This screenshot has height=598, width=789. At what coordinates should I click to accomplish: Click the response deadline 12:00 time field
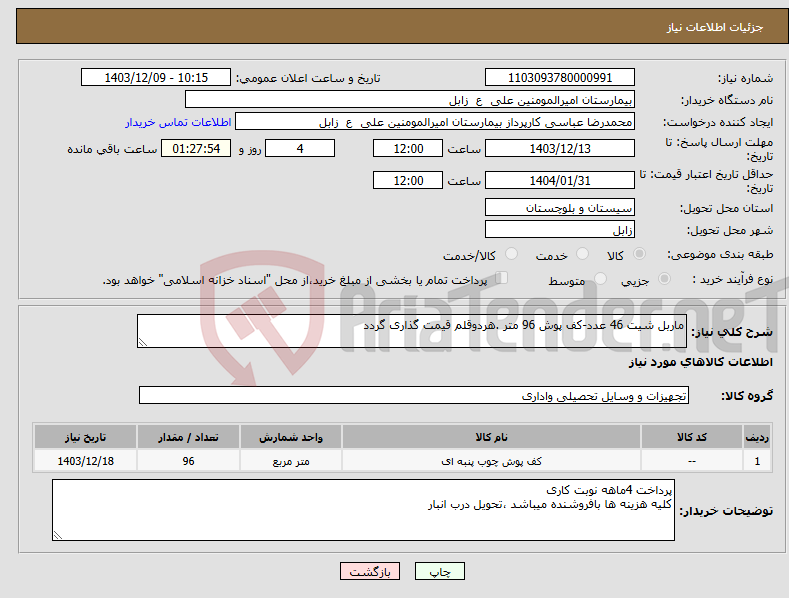[408, 148]
